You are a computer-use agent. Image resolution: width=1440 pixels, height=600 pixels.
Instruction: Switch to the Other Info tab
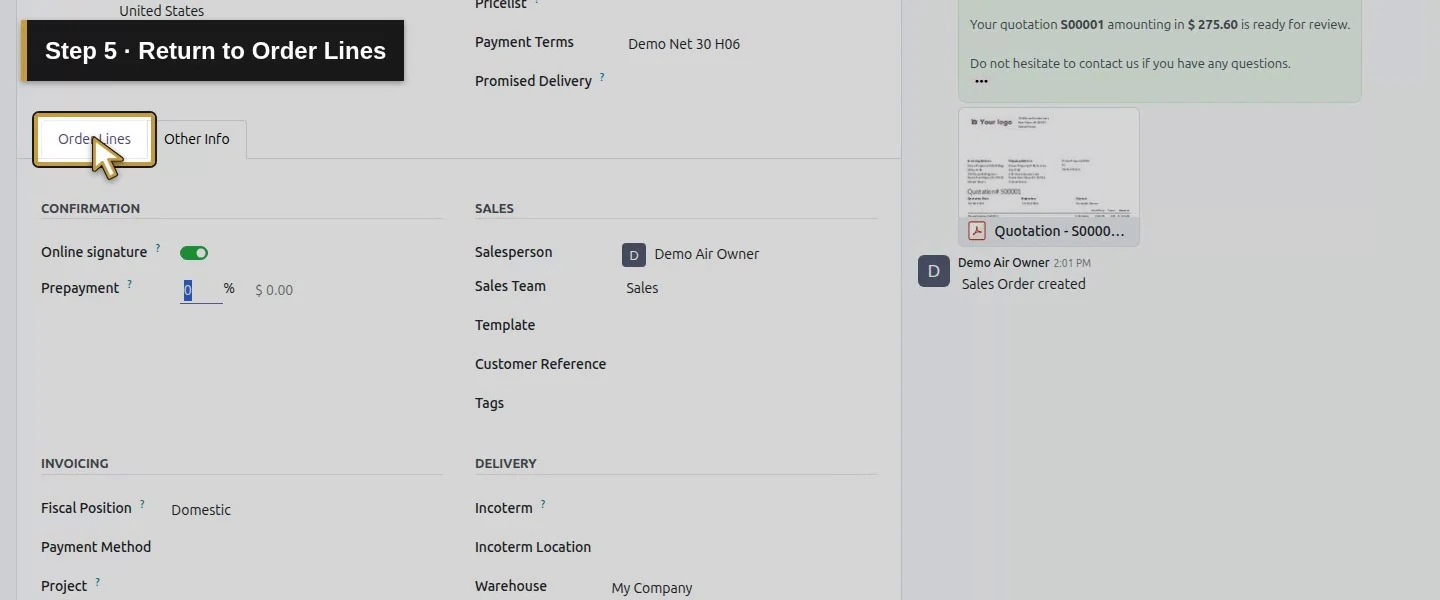[x=197, y=139]
